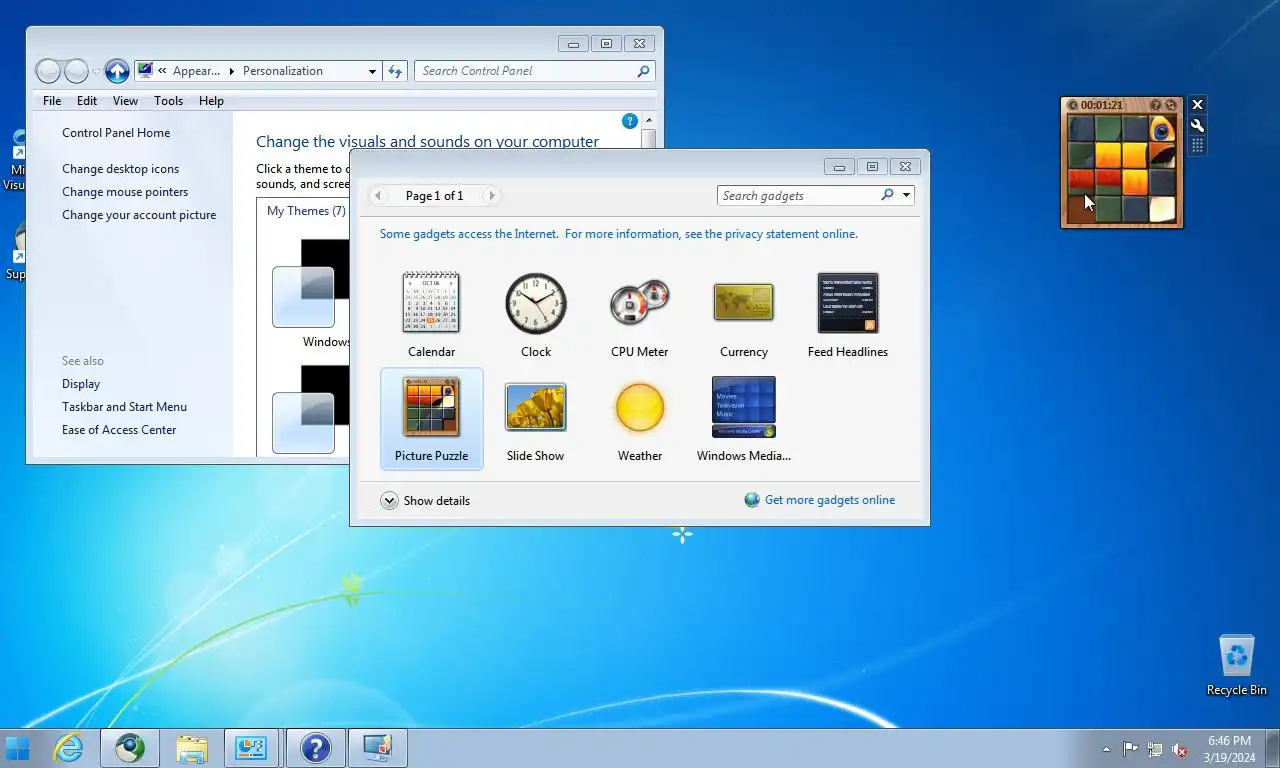Screen dimensions: 1280x768
Task: Click the Back button in Control Panel
Action: tap(48, 71)
